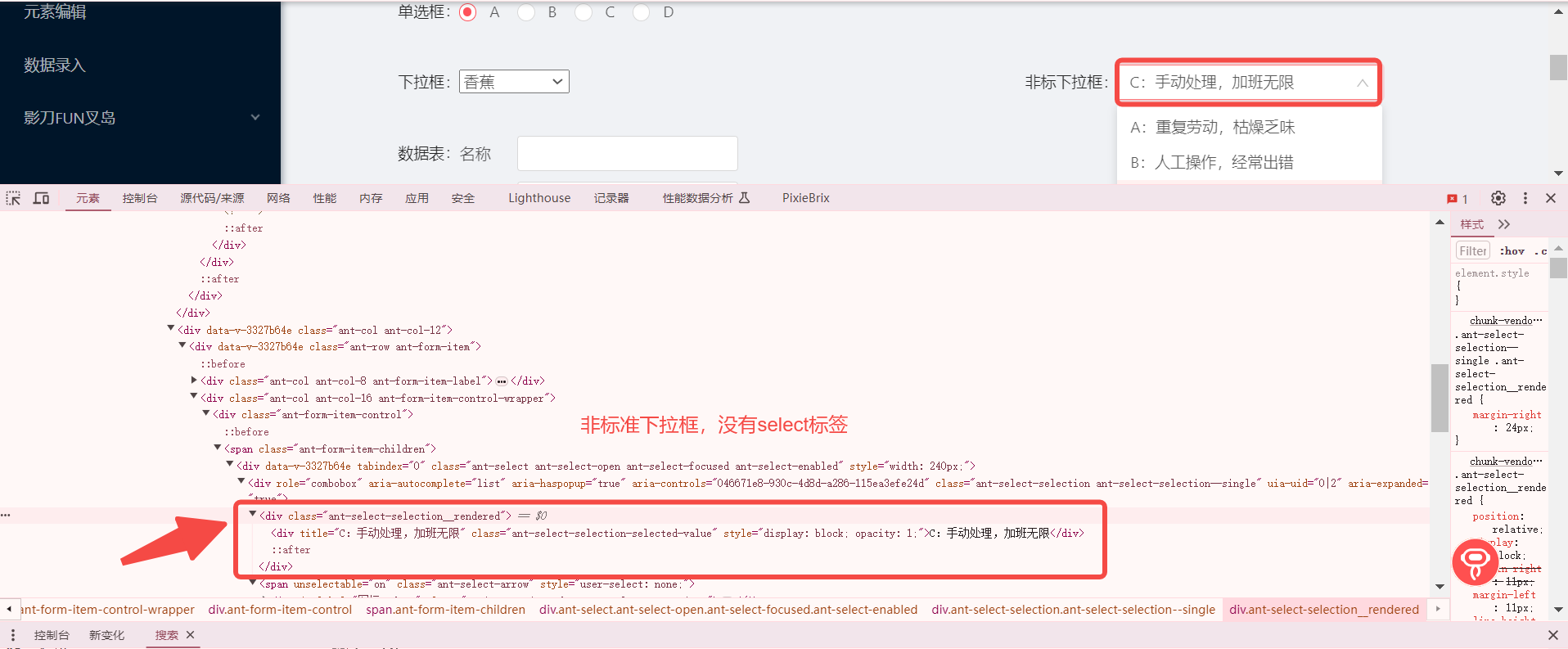This screenshot has height=649, width=1568.
Task: Open the 记录器 tab
Action: (x=611, y=198)
